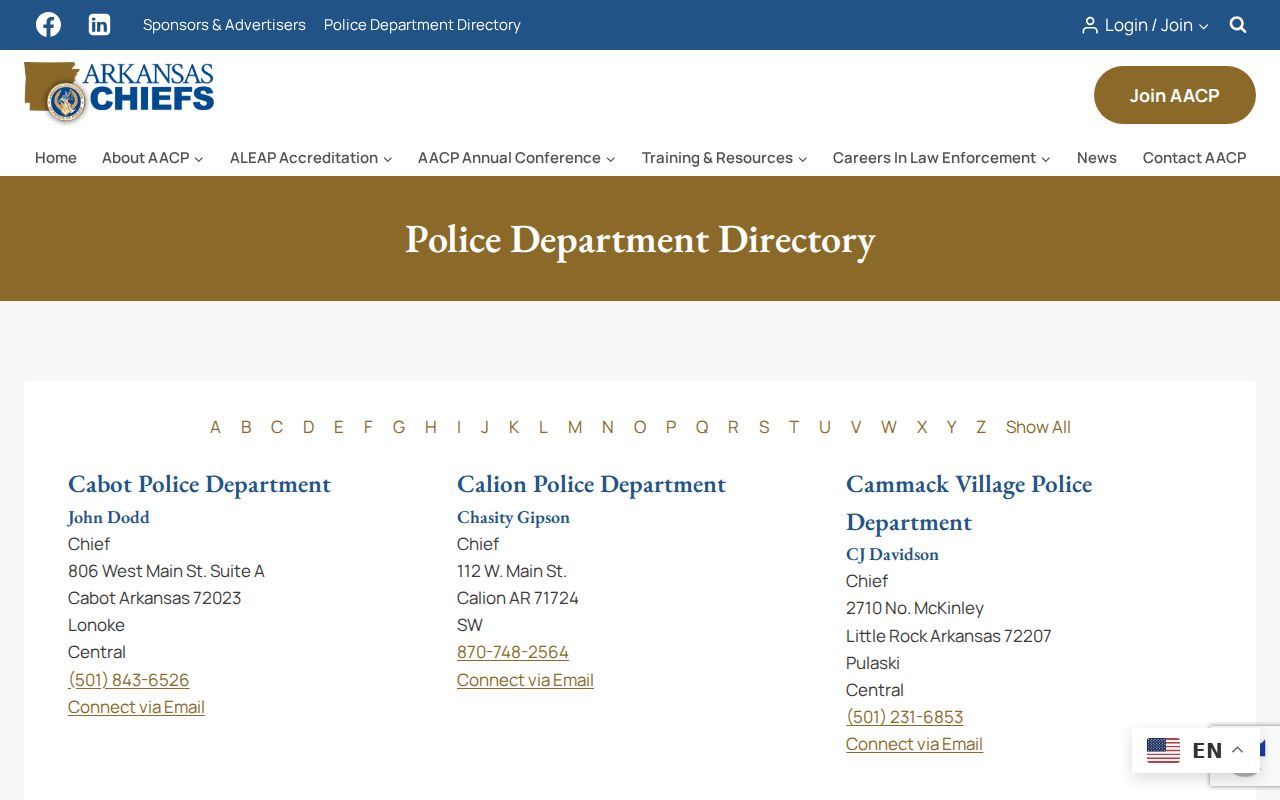
Task: Open the Contact AACP menu item
Action: 1195,158
